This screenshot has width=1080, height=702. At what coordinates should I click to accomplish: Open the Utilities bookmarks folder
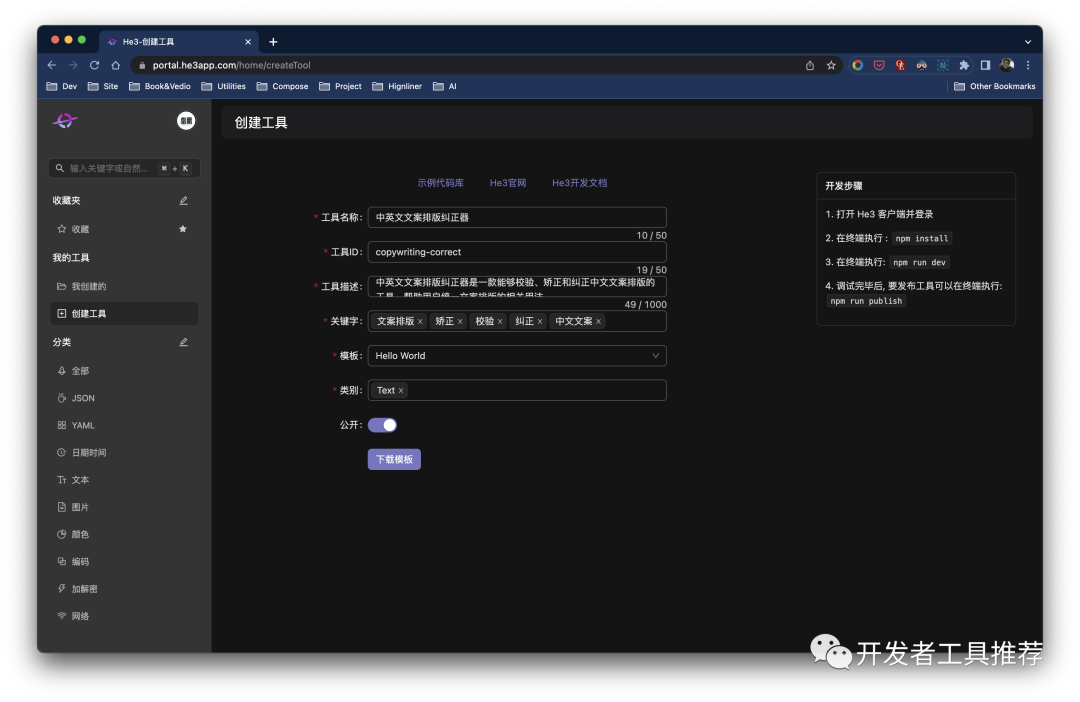(223, 86)
